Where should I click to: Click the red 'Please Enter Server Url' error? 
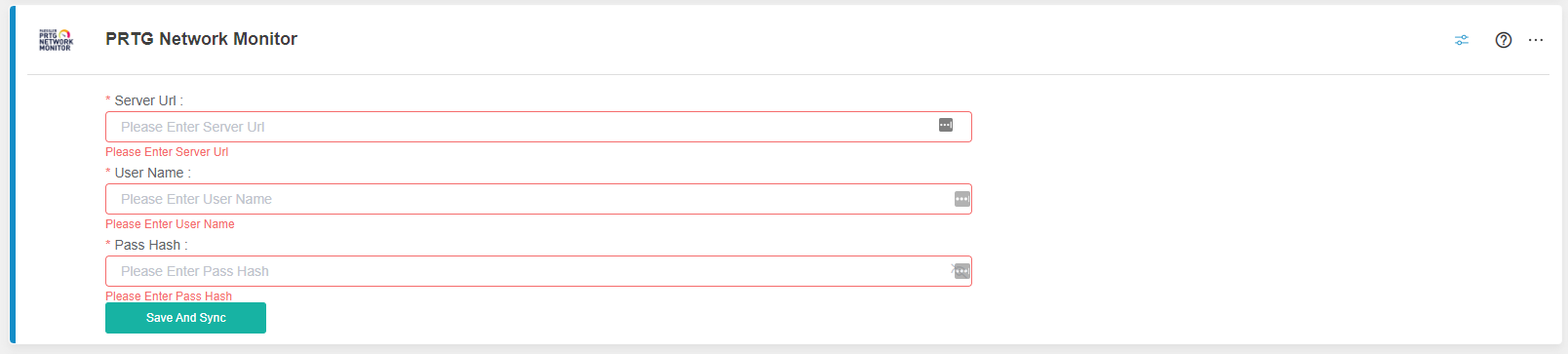[167, 152]
